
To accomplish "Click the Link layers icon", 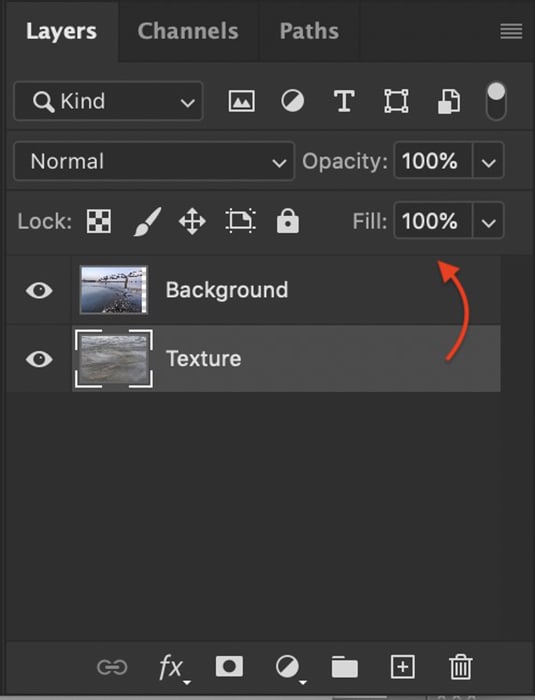I will [112, 668].
